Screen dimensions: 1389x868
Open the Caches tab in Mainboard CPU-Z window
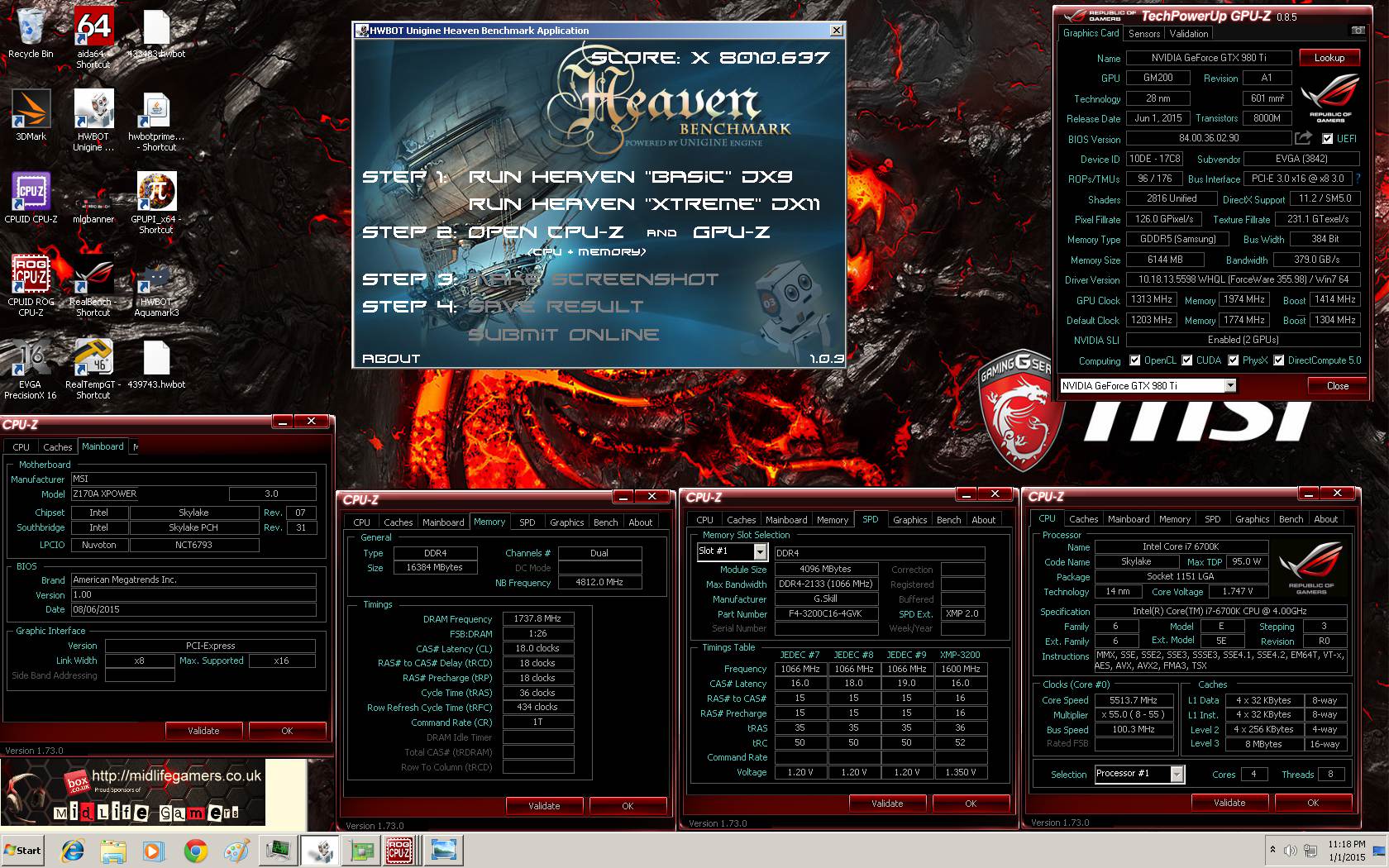[58, 446]
